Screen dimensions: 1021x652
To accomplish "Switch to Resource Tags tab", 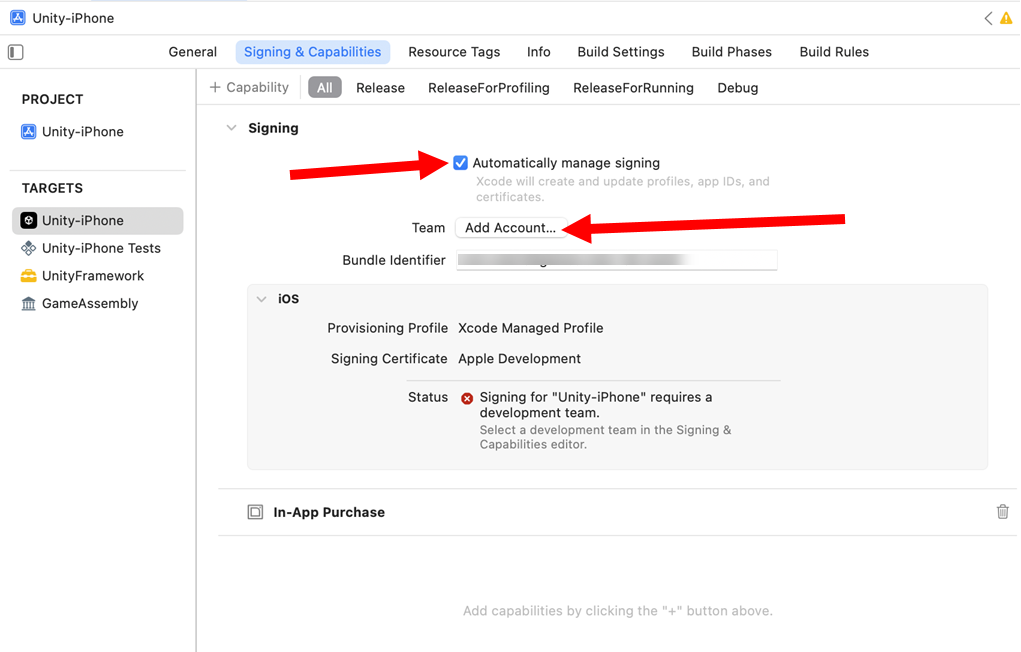I will [455, 52].
